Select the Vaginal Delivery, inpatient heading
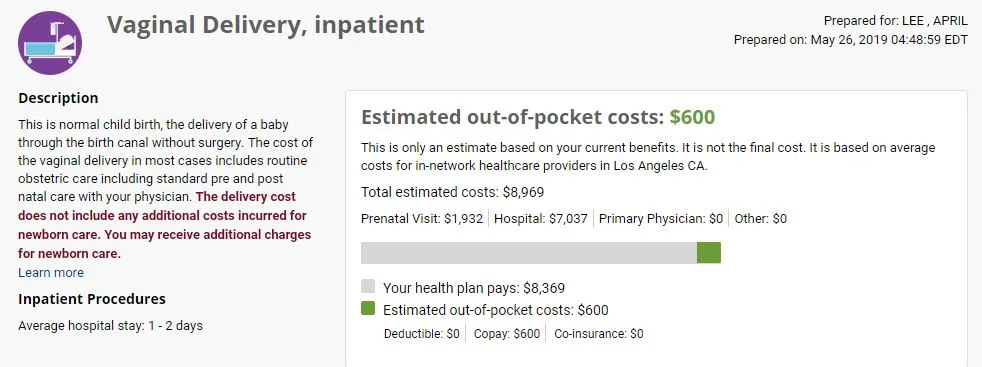982x367 pixels. pos(266,25)
